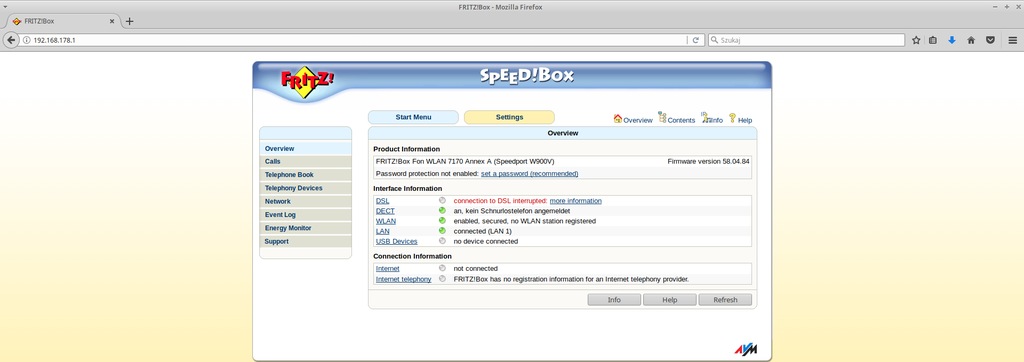Open Telephony Devices in the sidebar
This screenshot has width=1024, height=362.
[x=306, y=188]
